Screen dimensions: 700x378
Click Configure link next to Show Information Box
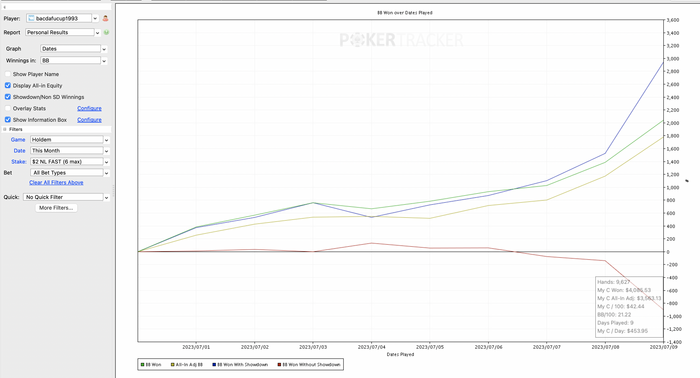coord(89,120)
